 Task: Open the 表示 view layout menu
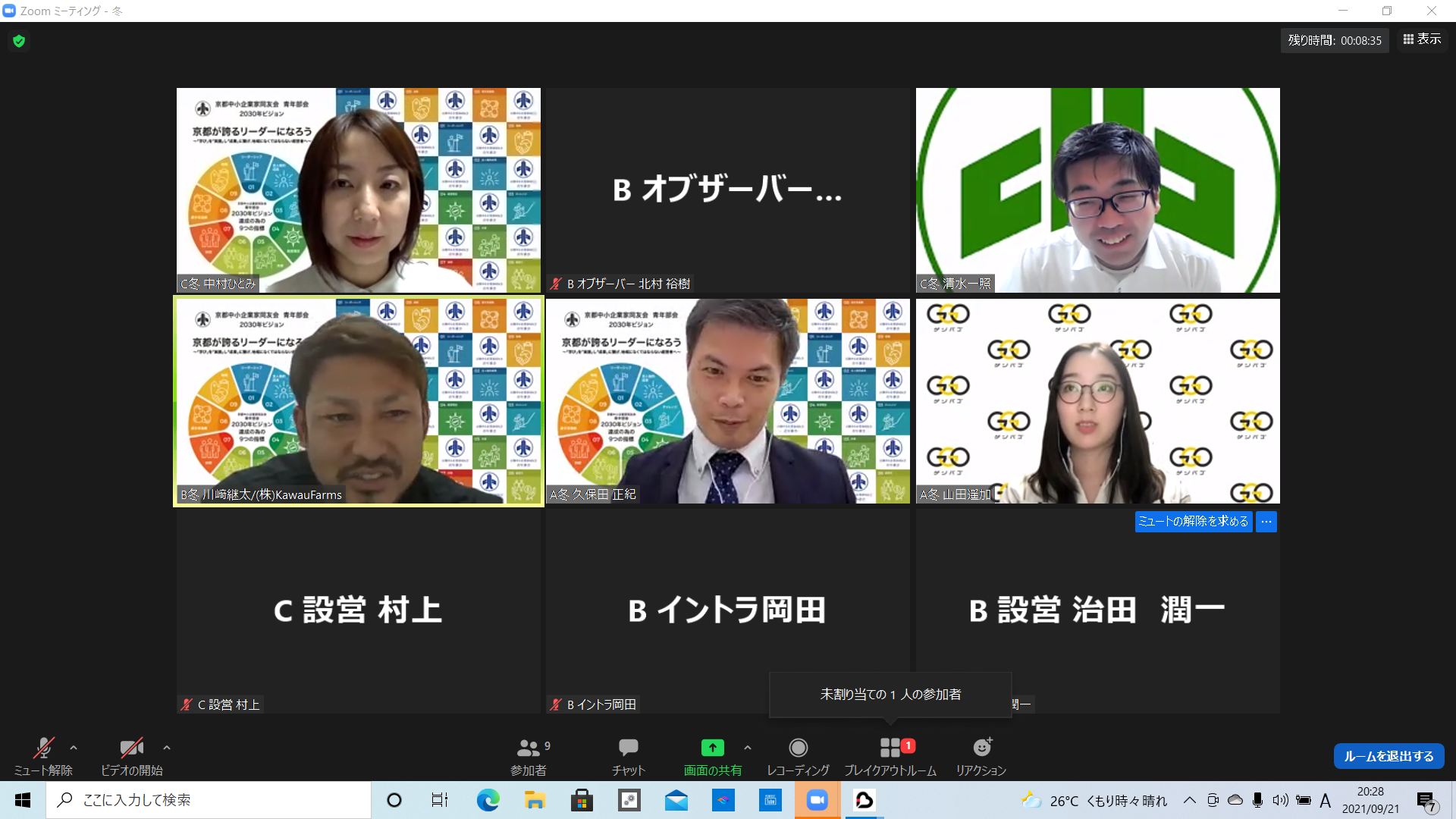tap(1422, 39)
